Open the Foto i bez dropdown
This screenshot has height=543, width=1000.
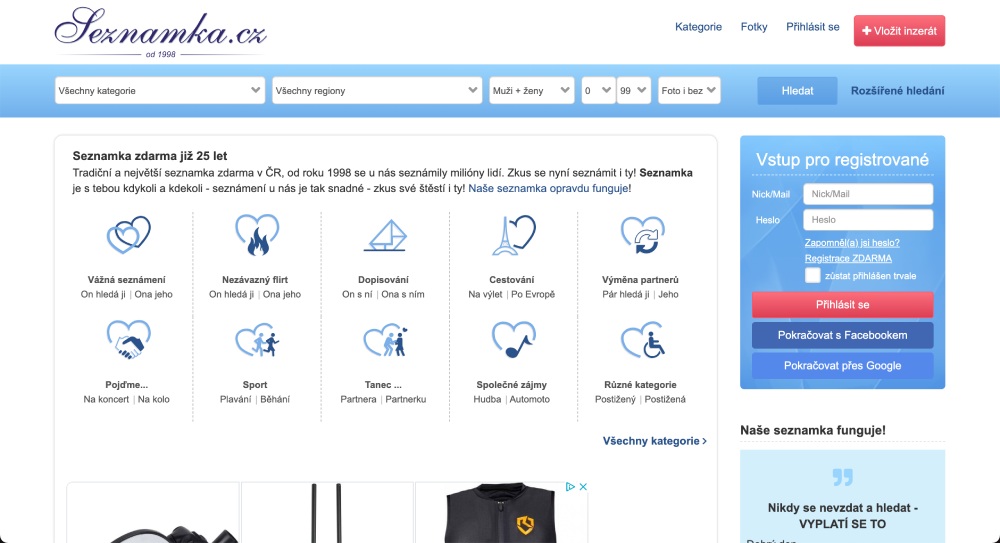[x=689, y=91]
